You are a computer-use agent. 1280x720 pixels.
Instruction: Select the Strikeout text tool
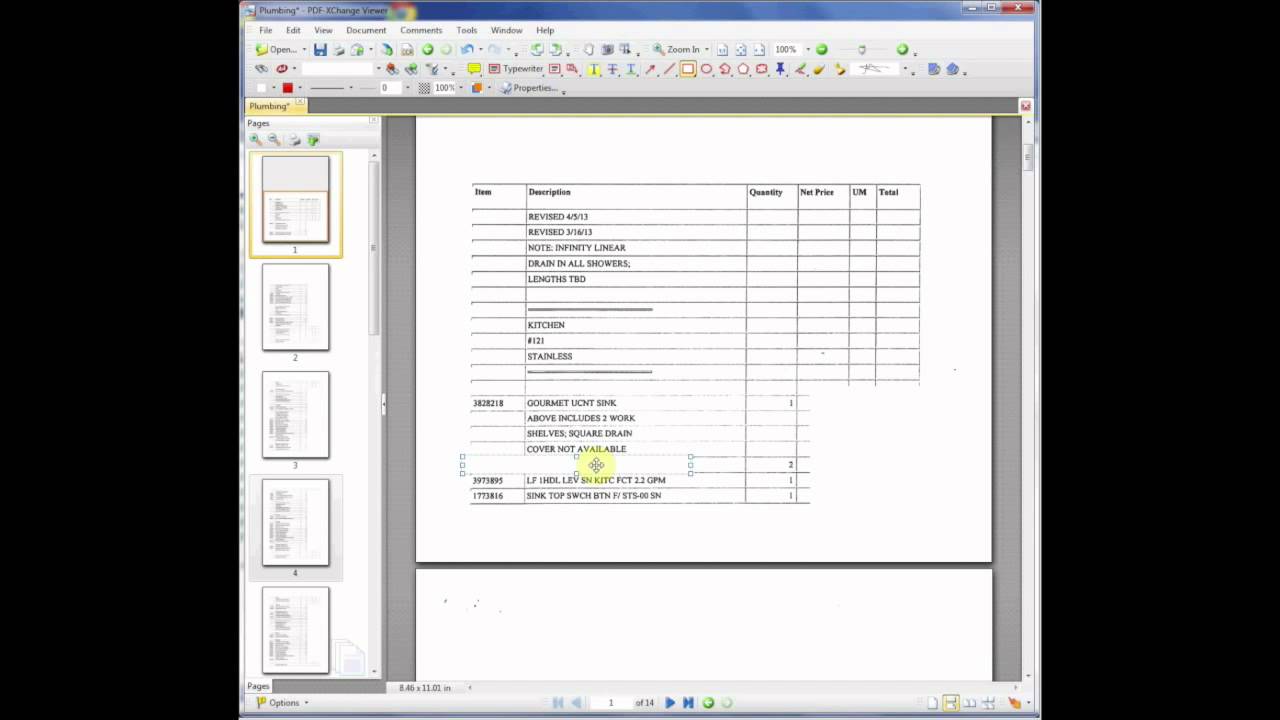pyautogui.click(x=612, y=69)
